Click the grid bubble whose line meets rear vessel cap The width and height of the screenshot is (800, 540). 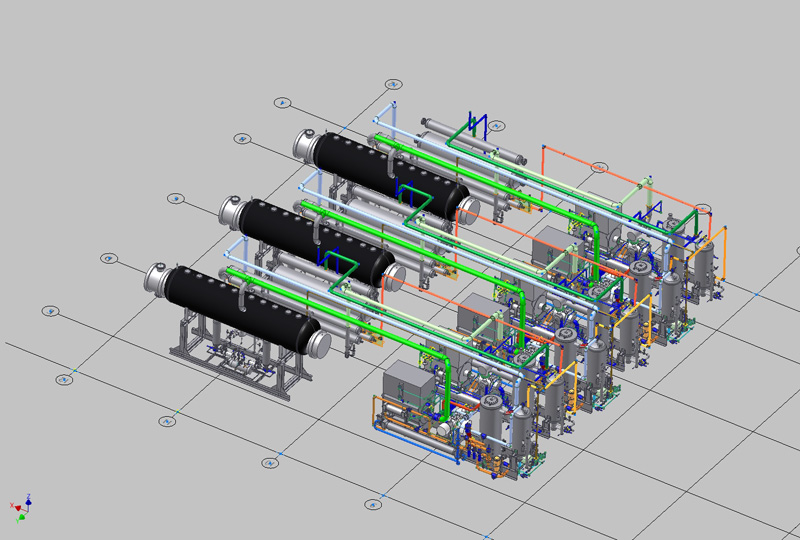242,138
